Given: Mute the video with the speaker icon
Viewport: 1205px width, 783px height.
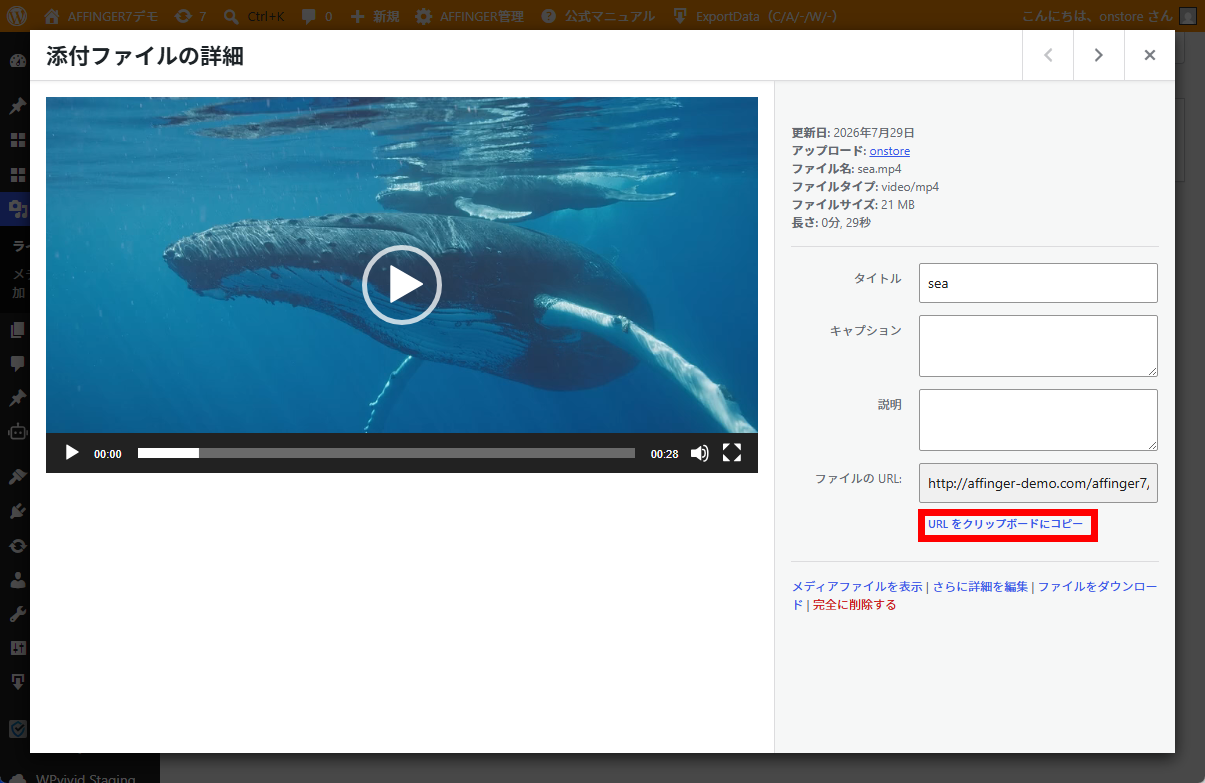Looking at the screenshot, I should tap(700, 453).
